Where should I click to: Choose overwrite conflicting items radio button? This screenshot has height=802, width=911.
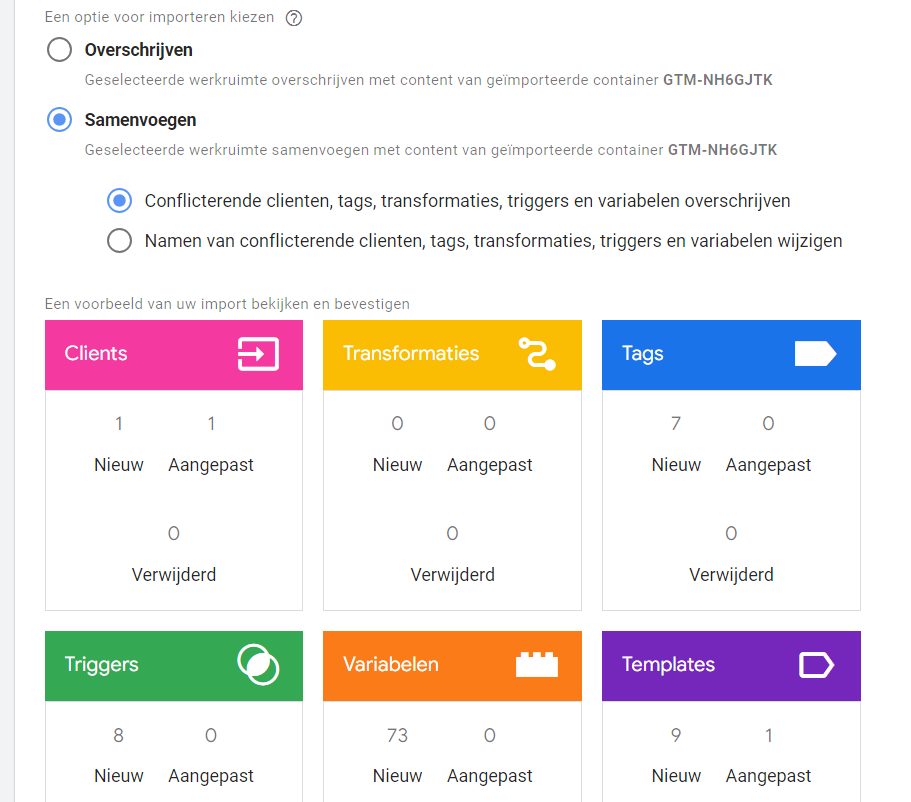[x=120, y=201]
